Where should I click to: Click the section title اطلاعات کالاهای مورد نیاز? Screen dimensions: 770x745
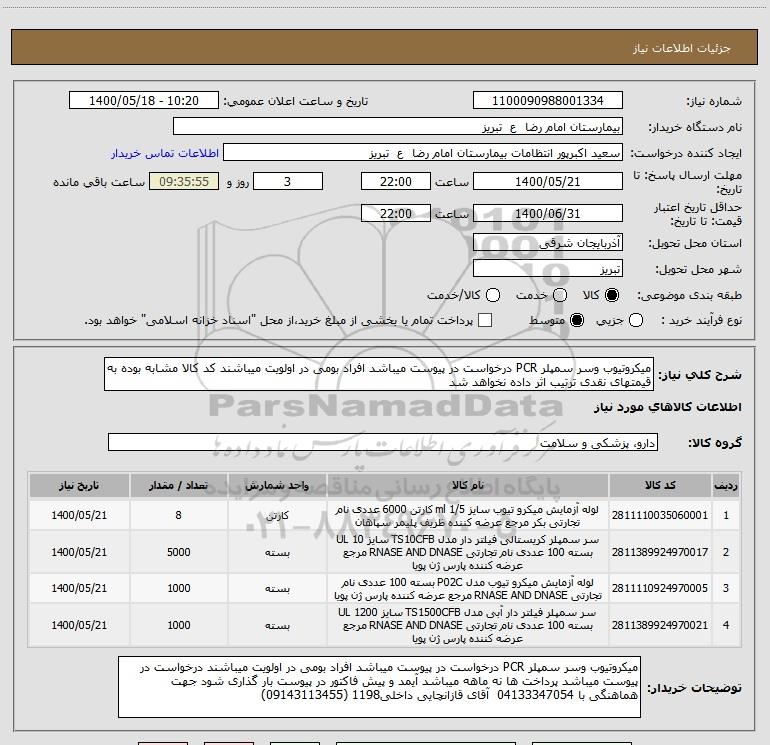[668, 407]
